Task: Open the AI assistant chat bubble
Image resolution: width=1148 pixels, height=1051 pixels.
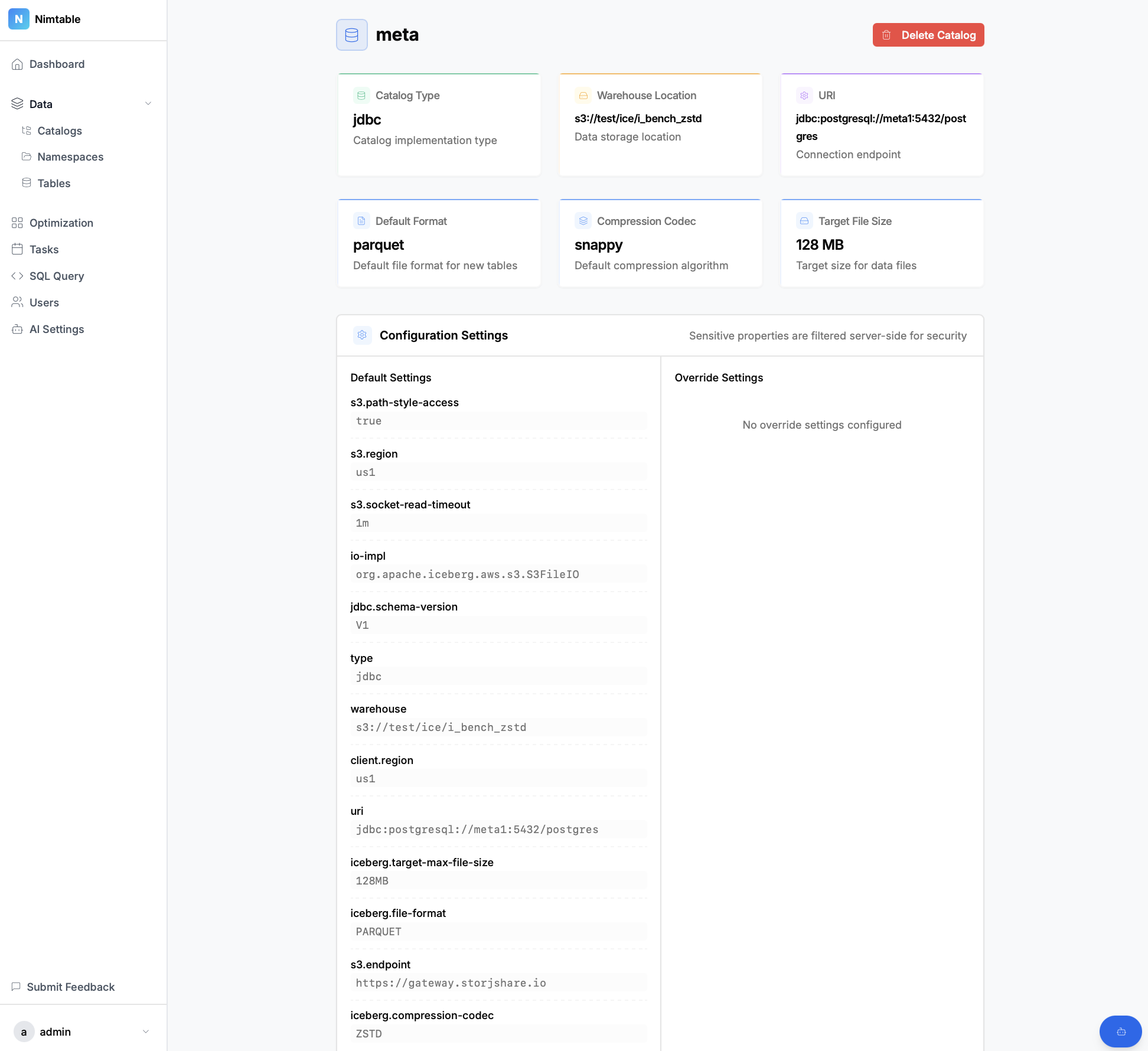Action: (x=1120, y=1032)
